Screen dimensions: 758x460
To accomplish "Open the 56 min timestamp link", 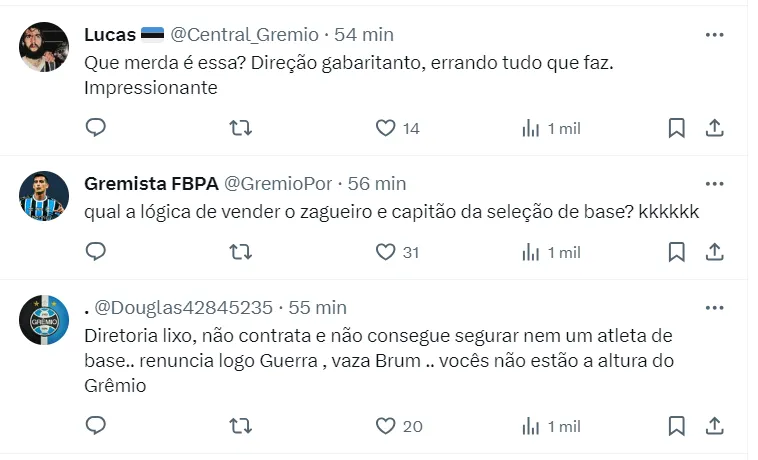I will click(377, 184).
